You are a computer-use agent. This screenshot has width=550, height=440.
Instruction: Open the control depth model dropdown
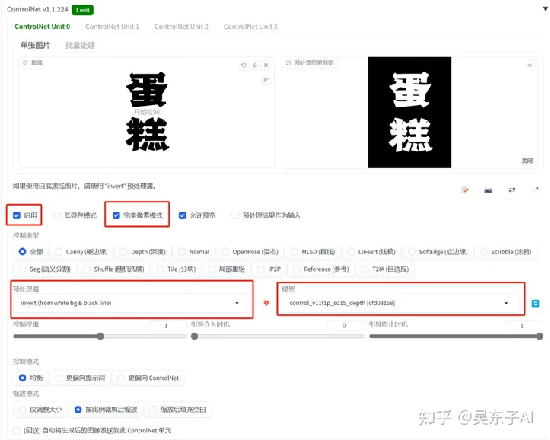point(399,303)
